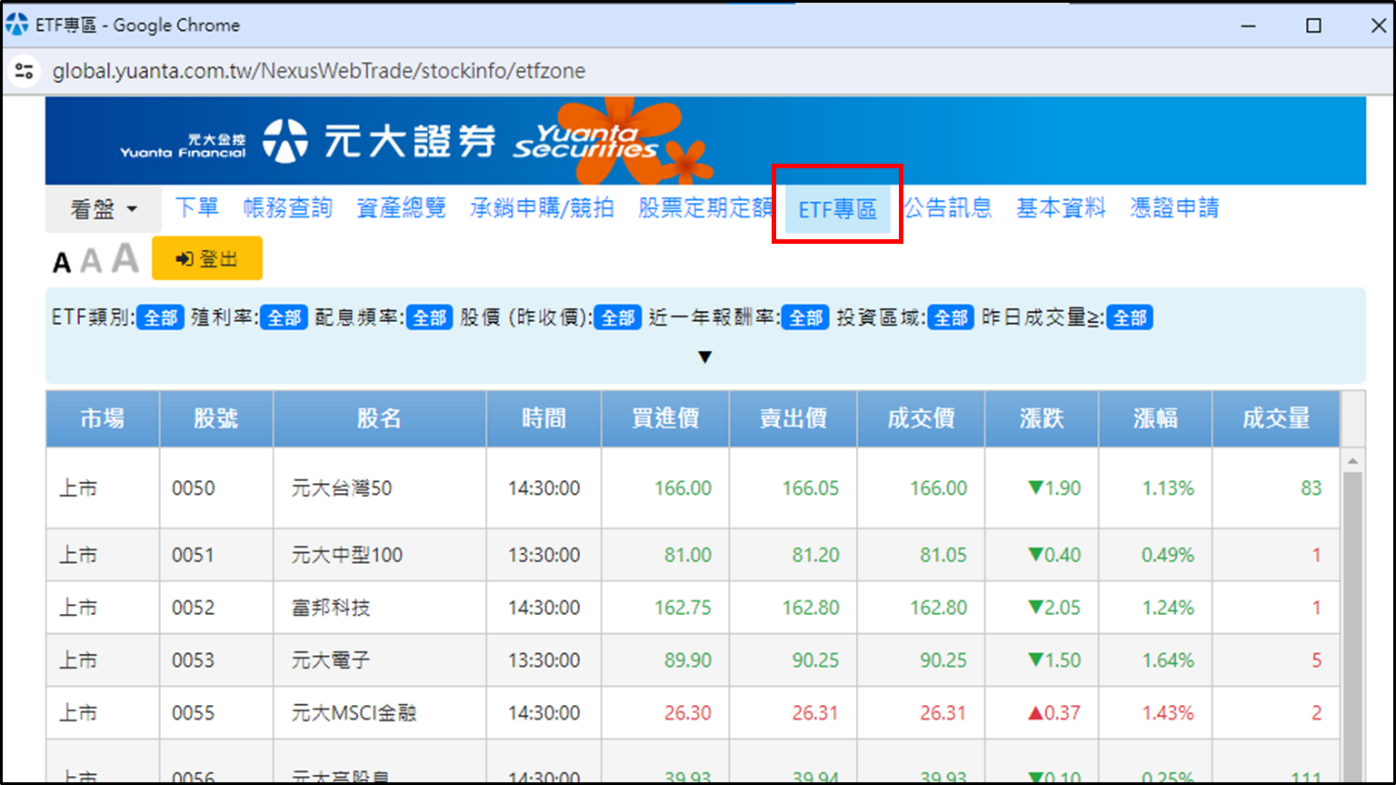Screen dimensions: 1396x785
Task: Click the buy price 81.00 of 0051
Action: coord(688,555)
